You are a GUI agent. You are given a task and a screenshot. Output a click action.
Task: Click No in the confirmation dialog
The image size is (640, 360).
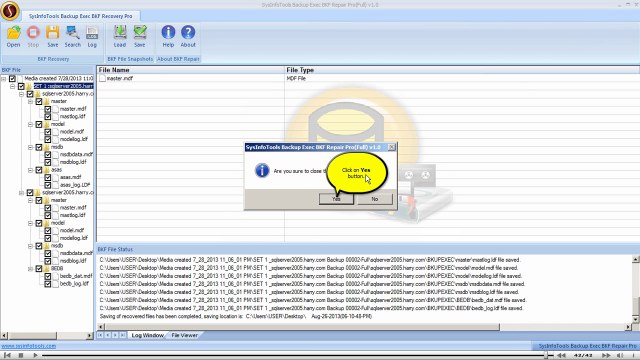[x=375, y=199]
